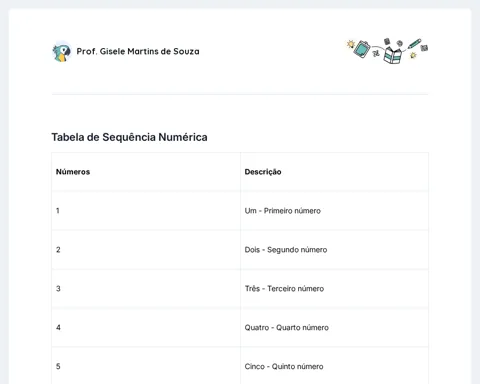
Task: Click the lightbulb beside the tablet
Action: [350, 44]
